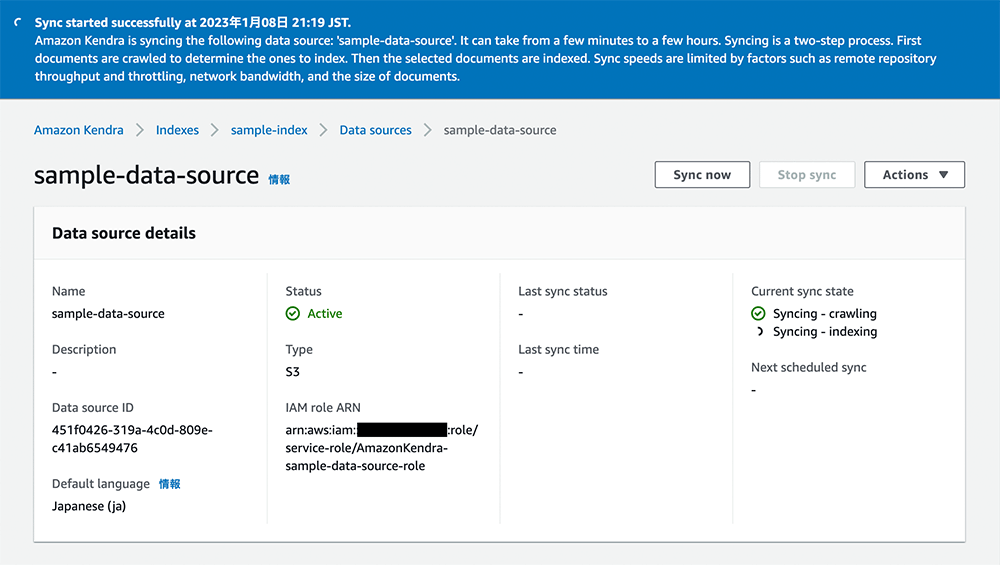Click the Syncing - crawling text
Screen dimensions: 1000x565
pyautogui.click(x=825, y=314)
